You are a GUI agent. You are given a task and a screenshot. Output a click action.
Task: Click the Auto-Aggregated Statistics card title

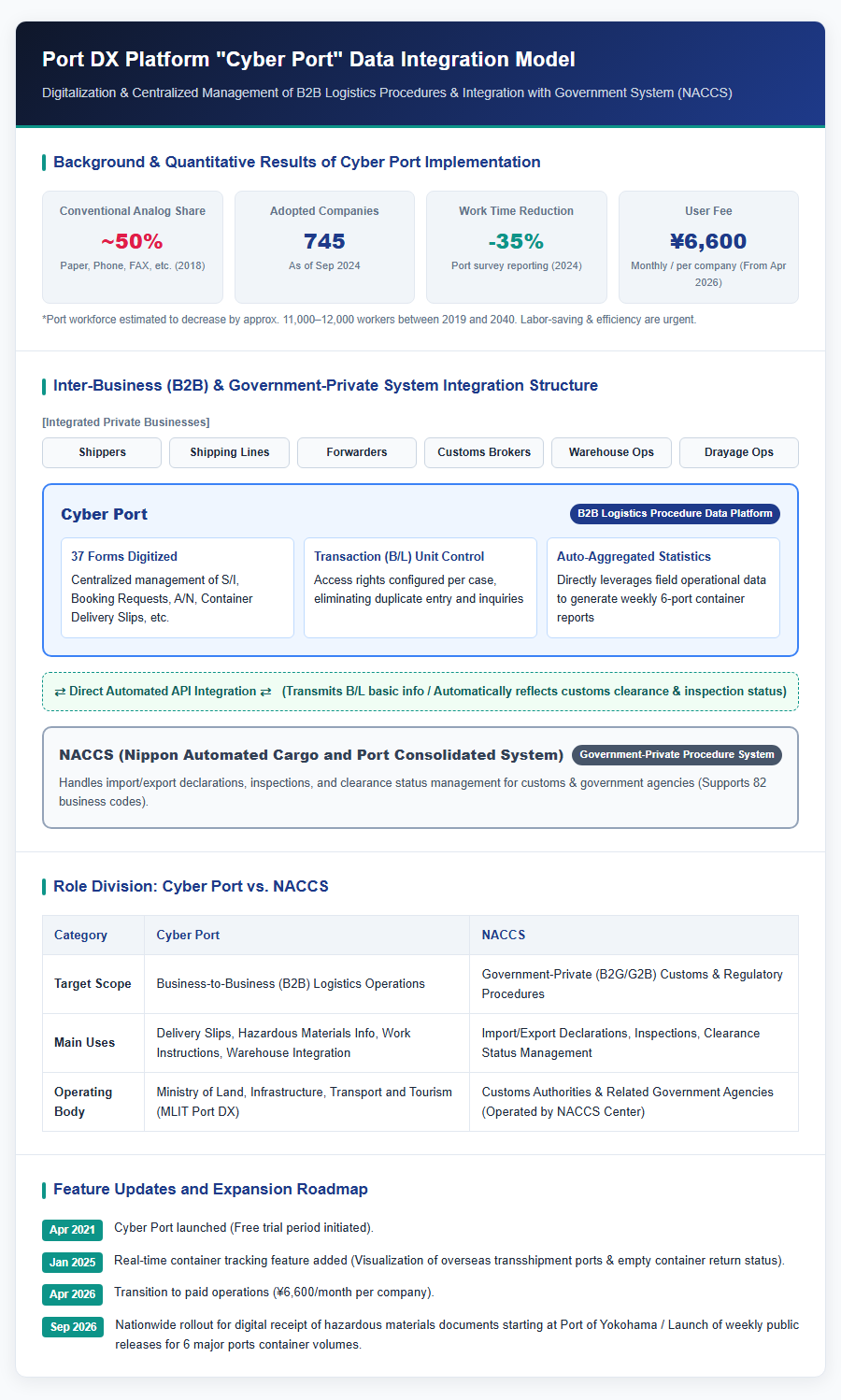(x=634, y=556)
